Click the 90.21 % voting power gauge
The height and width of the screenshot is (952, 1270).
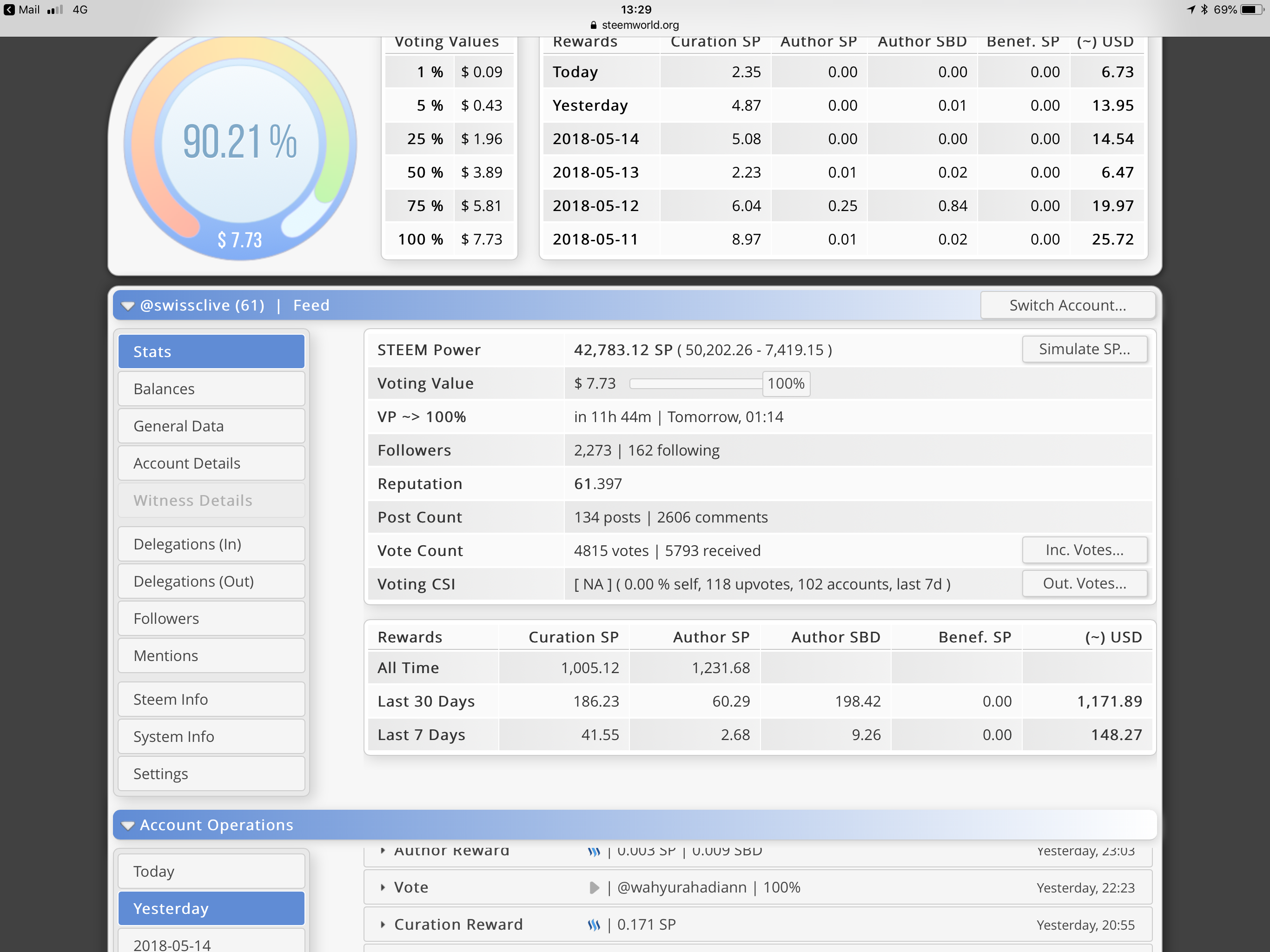tap(240, 142)
